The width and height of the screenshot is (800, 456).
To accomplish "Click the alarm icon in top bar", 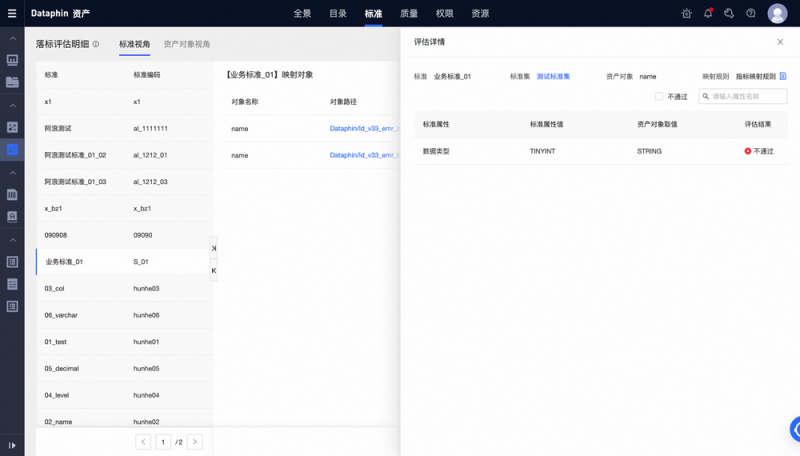I will tap(686, 13).
